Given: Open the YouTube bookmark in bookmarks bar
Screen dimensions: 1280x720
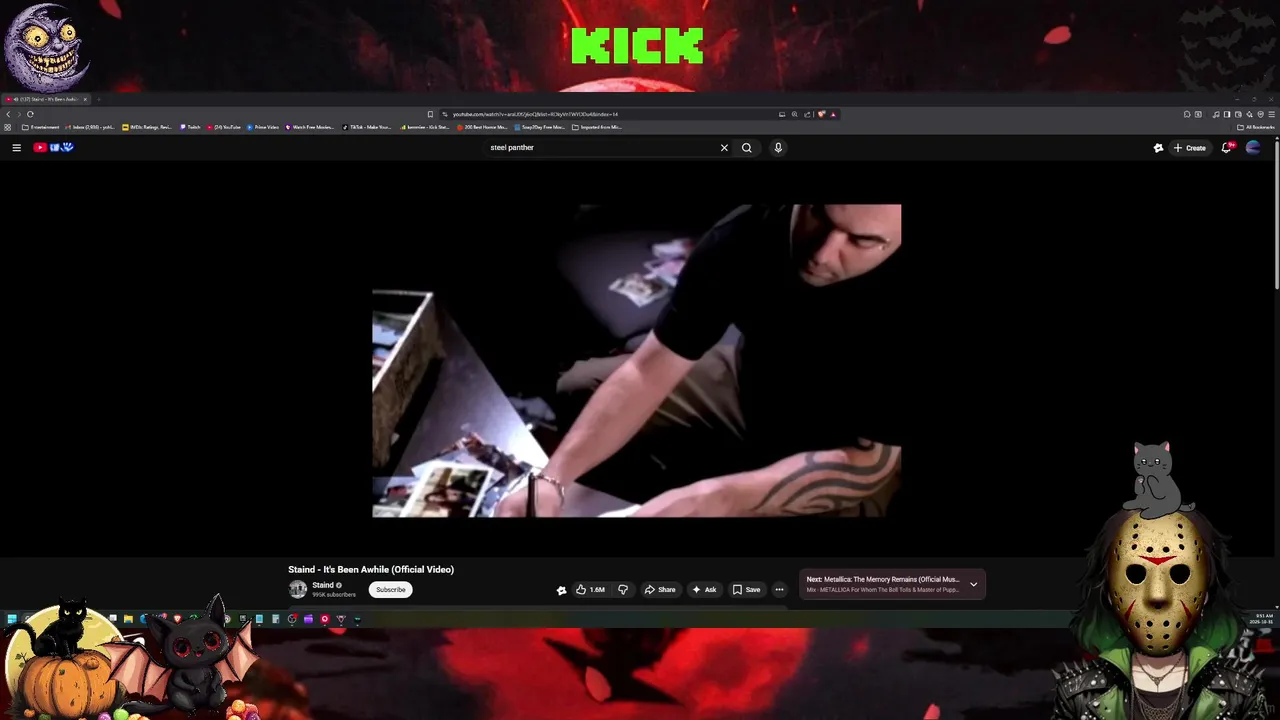Looking at the screenshot, I should (224, 127).
